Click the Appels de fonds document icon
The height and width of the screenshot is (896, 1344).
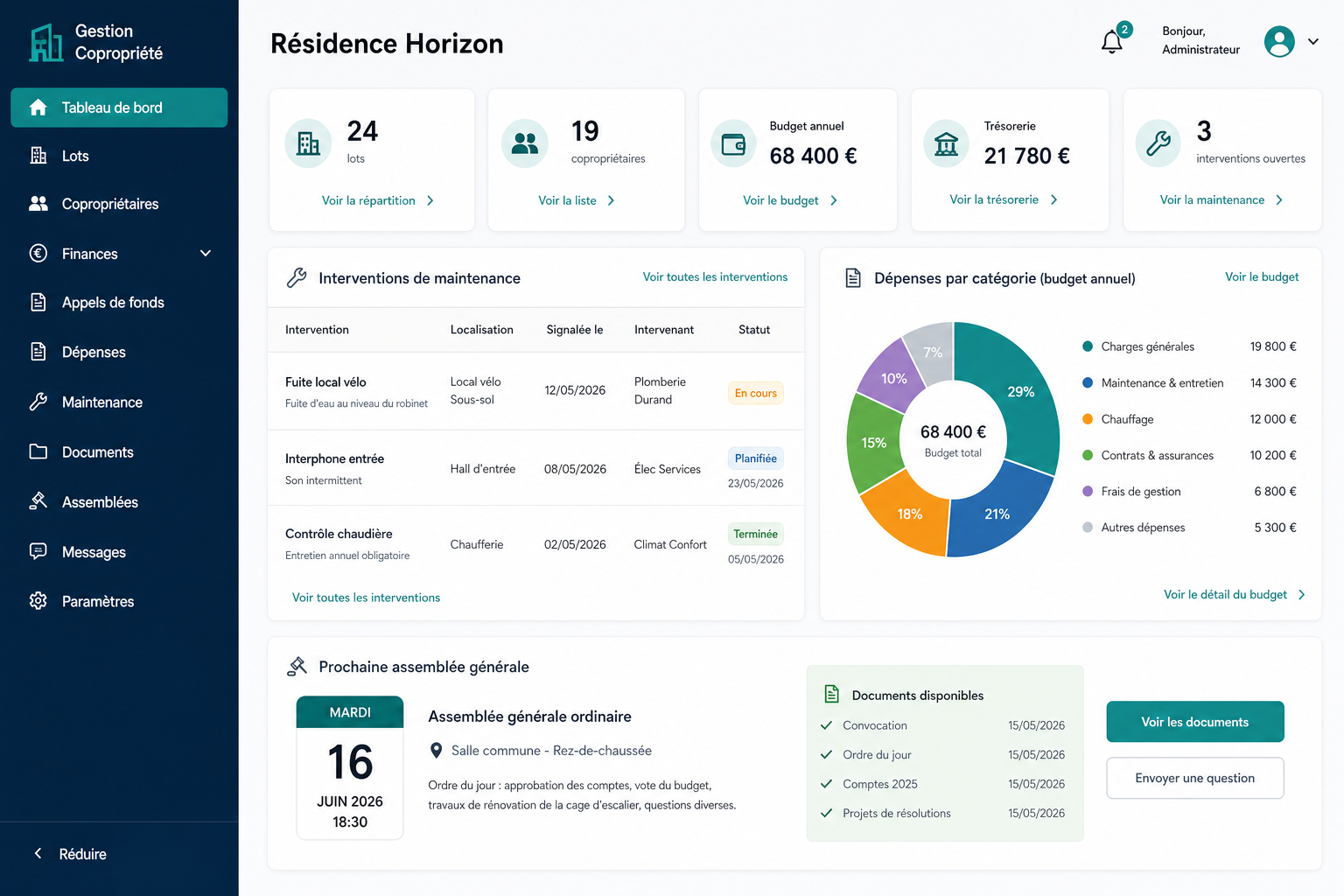(x=38, y=303)
